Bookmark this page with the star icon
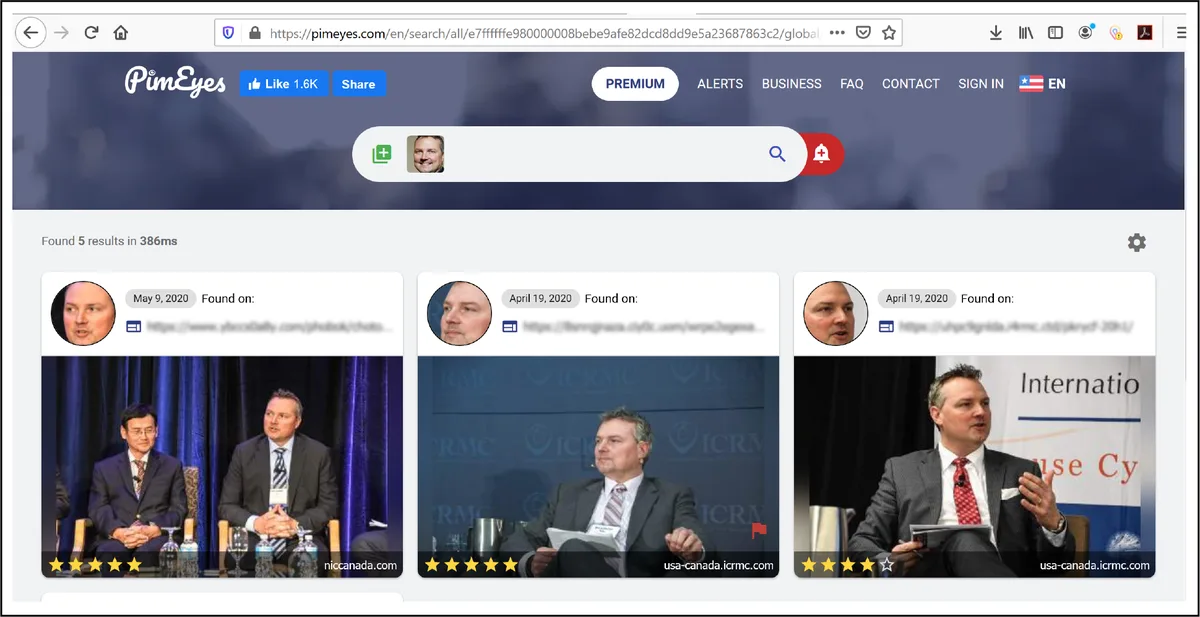1200x617 pixels. 889,33
